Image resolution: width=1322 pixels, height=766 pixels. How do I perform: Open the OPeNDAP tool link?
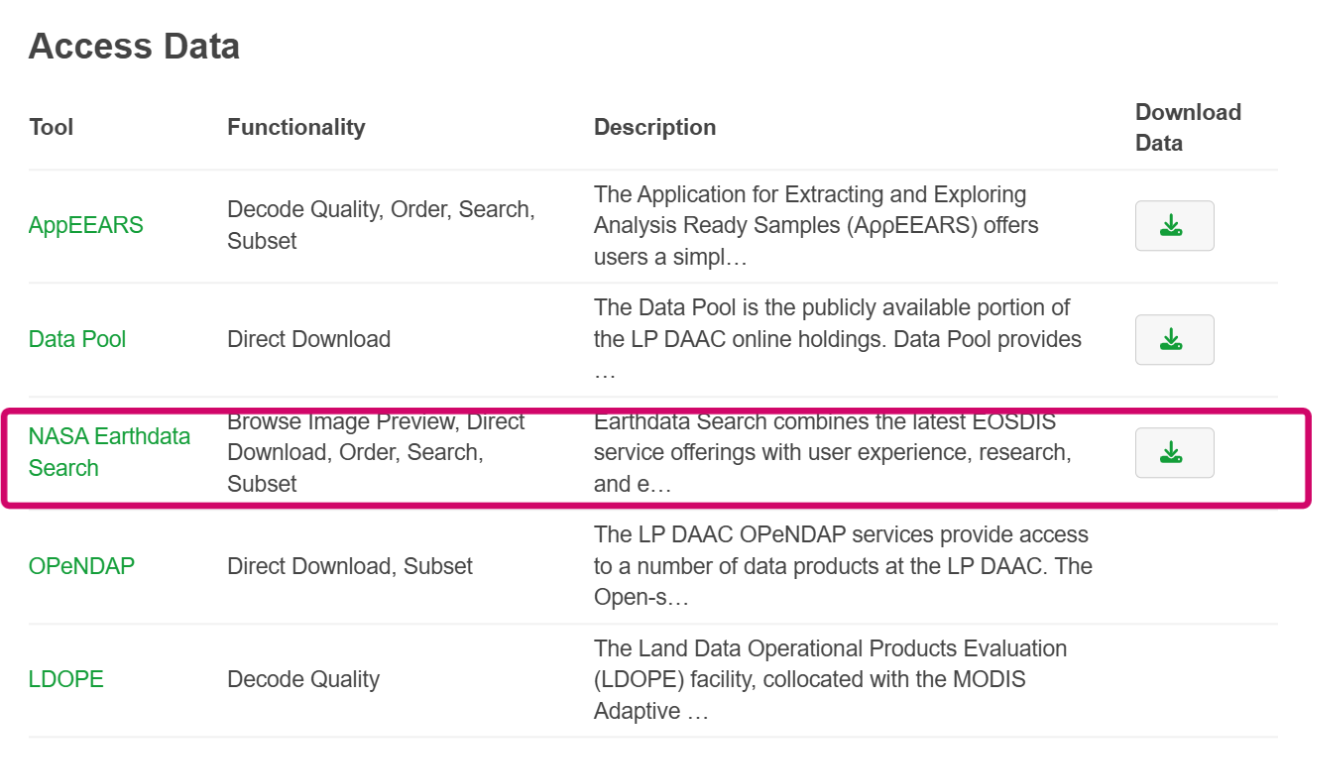pyautogui.click(x=81, y=566)
